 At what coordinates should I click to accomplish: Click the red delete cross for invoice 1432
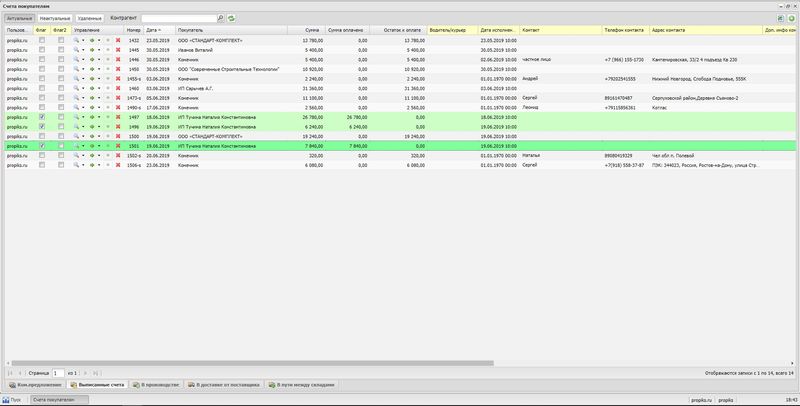tap(118, 40)
